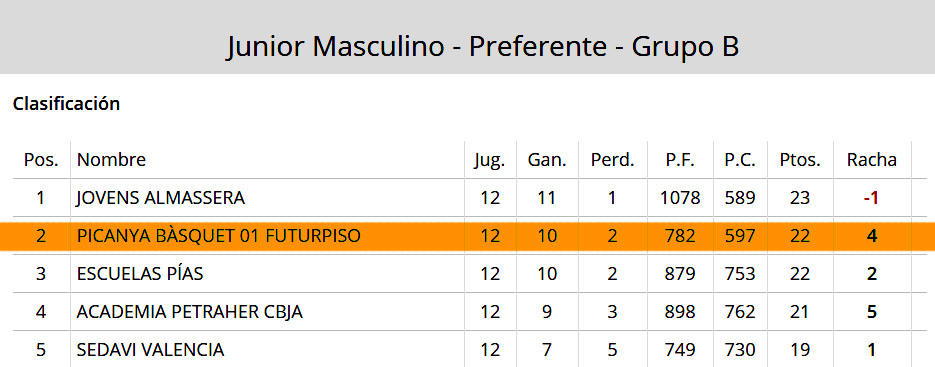The image size is (935, 367).
Task: Sort by the Nombre column header
Action: [112, 160]
